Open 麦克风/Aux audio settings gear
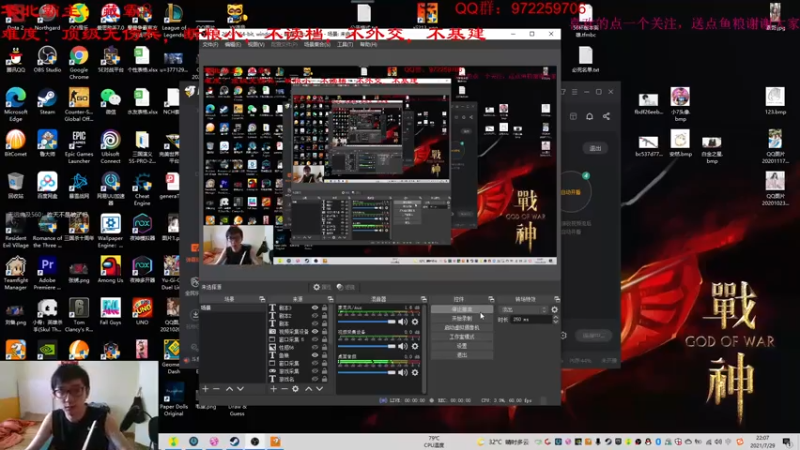The image size is (800, 450). (415, 321)
